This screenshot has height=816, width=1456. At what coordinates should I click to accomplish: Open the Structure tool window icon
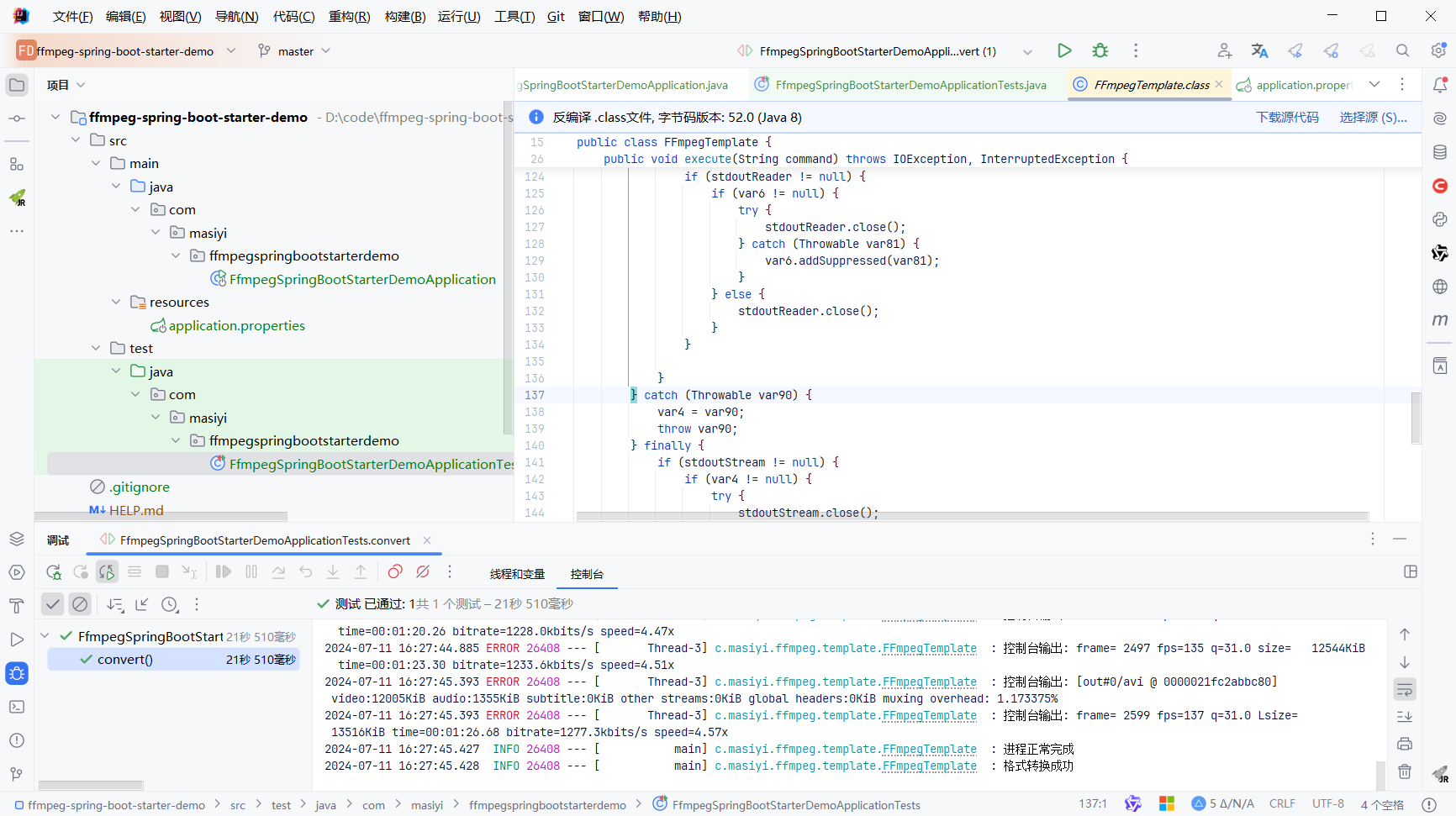[x=17, y=164]
